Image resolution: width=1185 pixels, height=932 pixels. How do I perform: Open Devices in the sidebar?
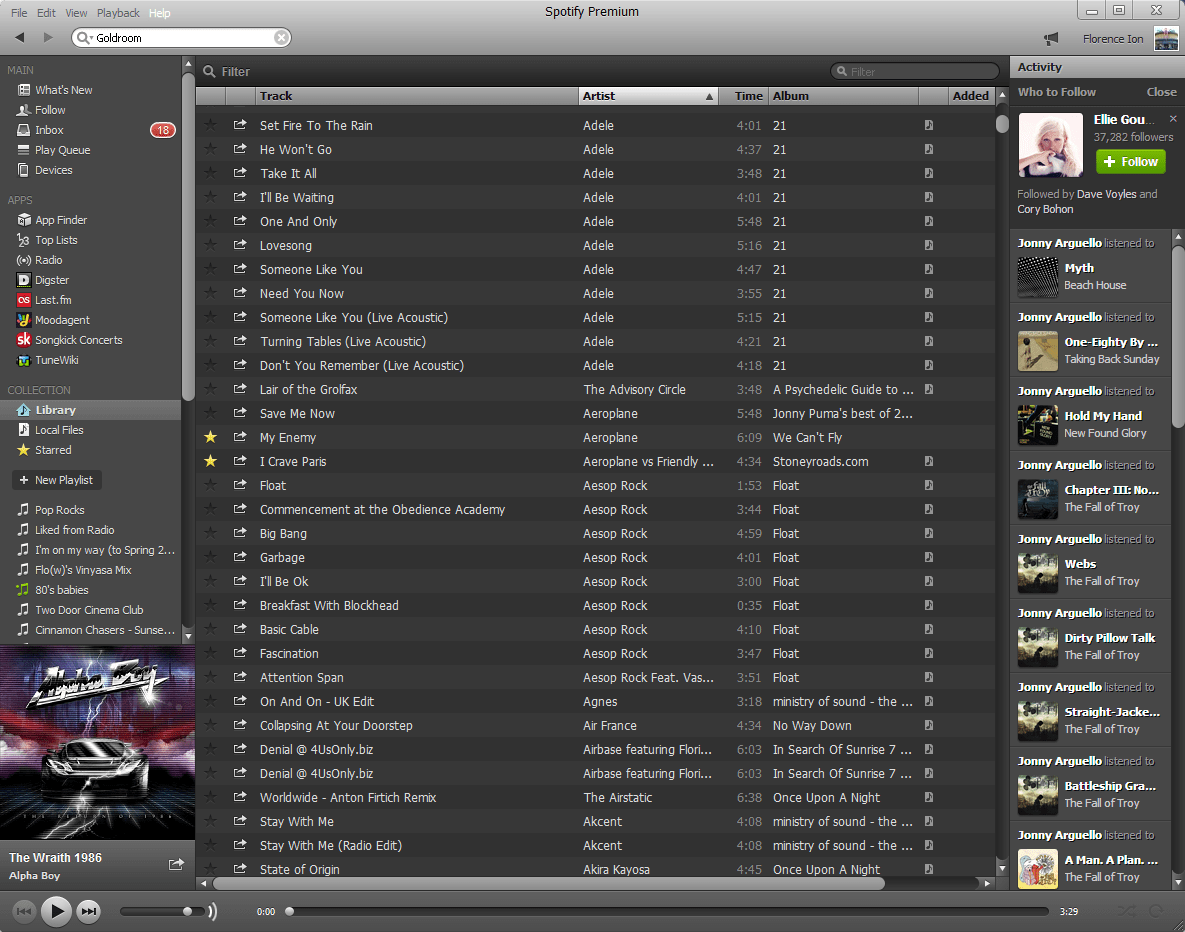pyautogui.click(x=53, y=170)
